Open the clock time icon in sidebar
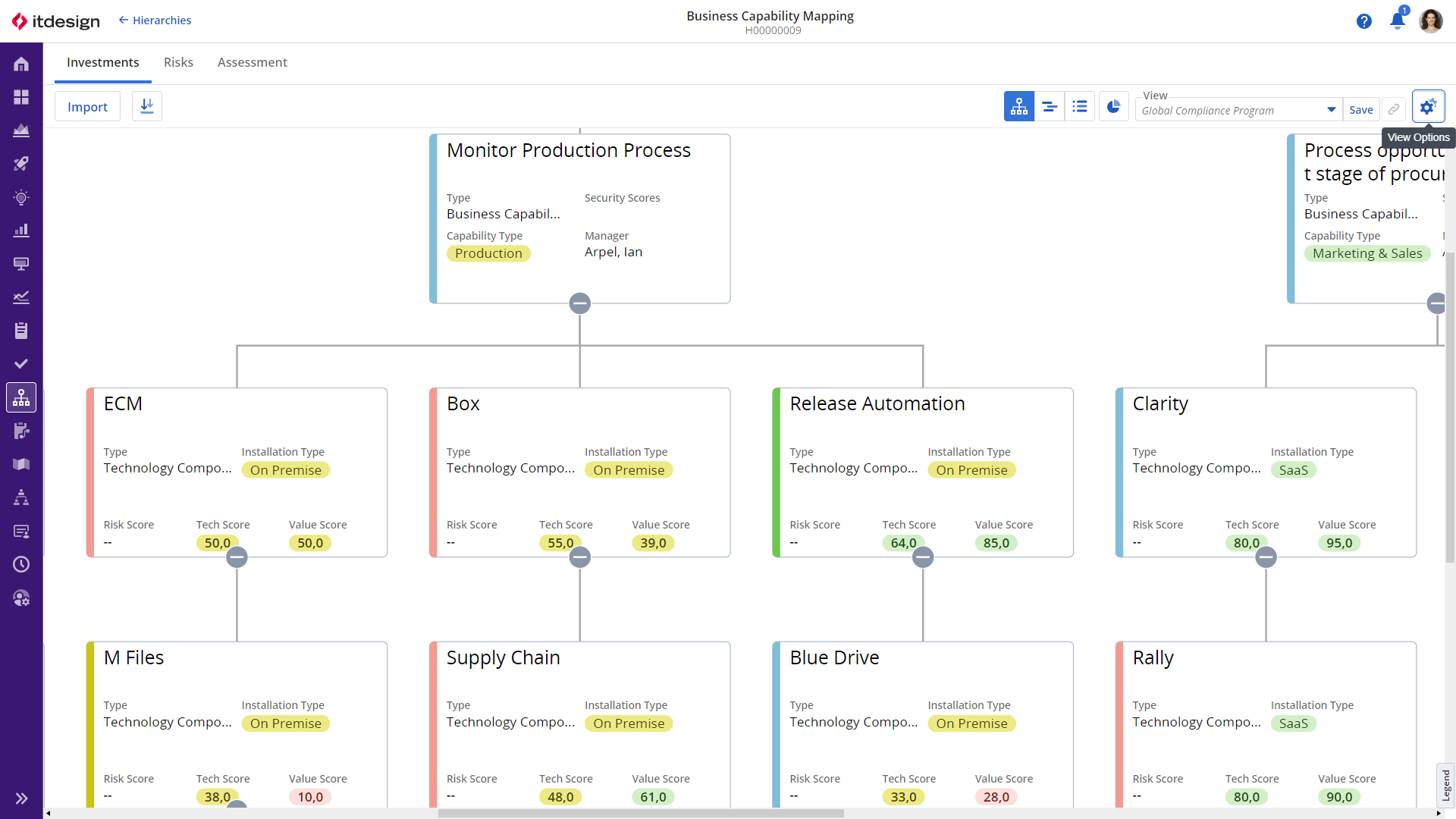The width and height of the screenshot is (1456, 819). pos(21,564)
